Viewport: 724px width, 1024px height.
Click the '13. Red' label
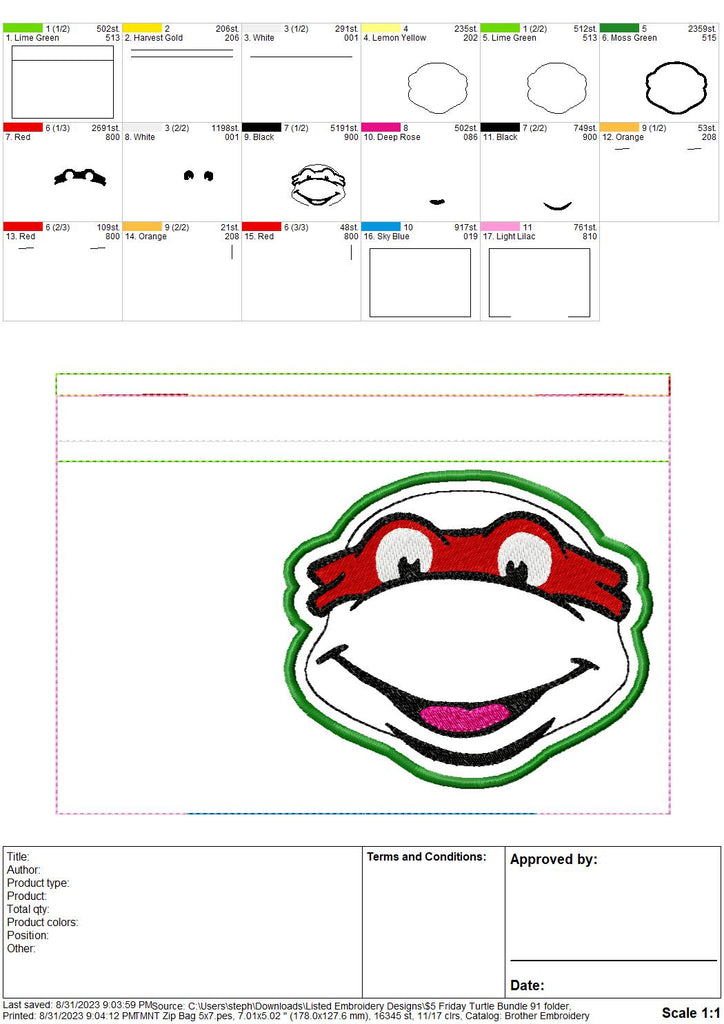pos(20,236)
